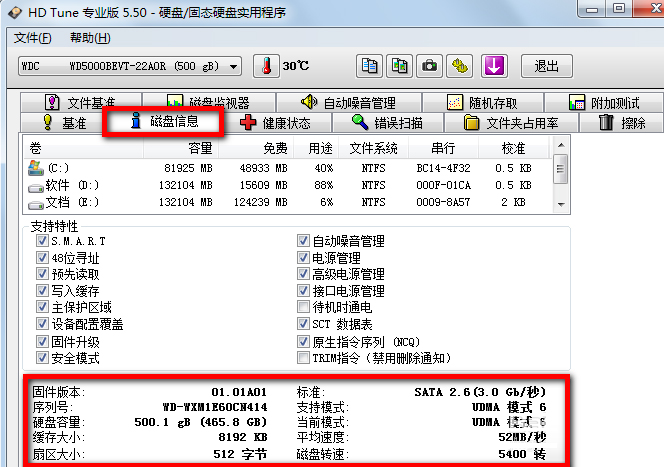664x467 pixels.
Task: Toggle the 固件升级 checkbox
Action: click(42, 341)
